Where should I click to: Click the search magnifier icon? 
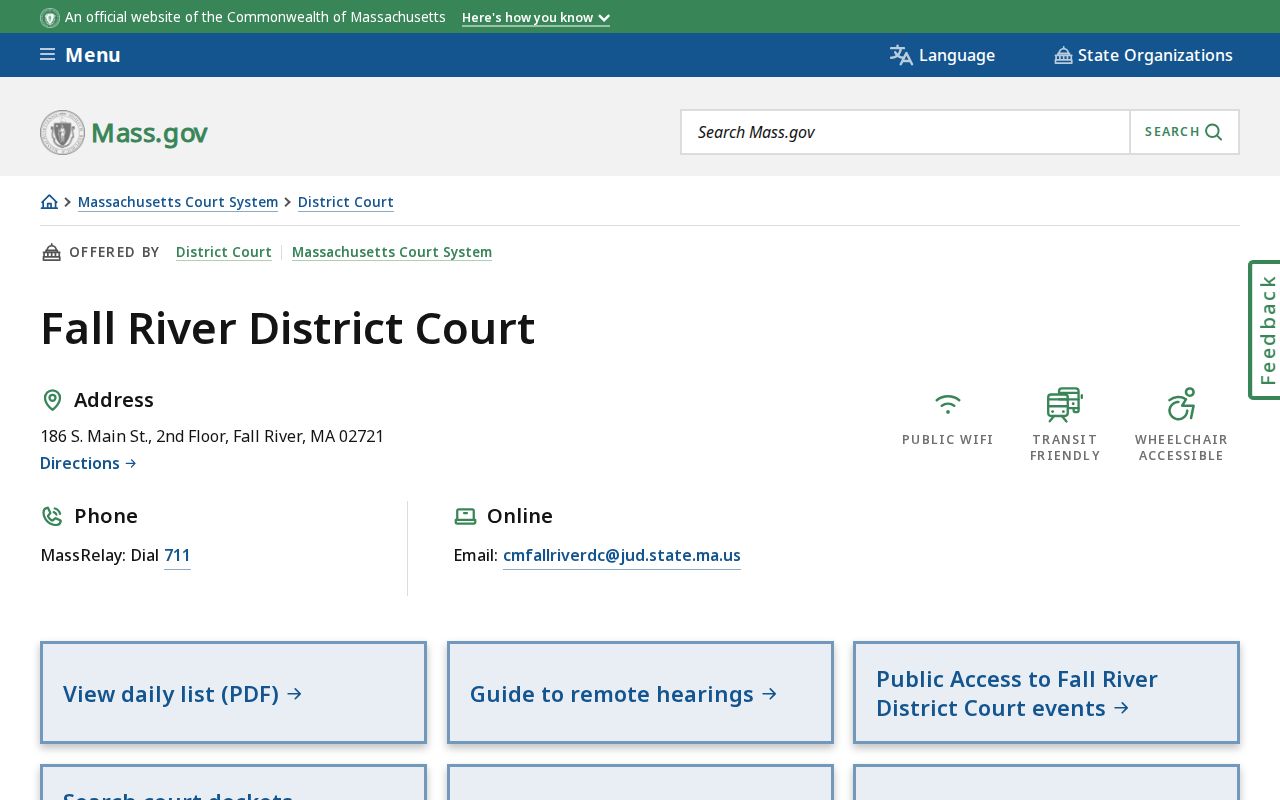(1214, 132)
